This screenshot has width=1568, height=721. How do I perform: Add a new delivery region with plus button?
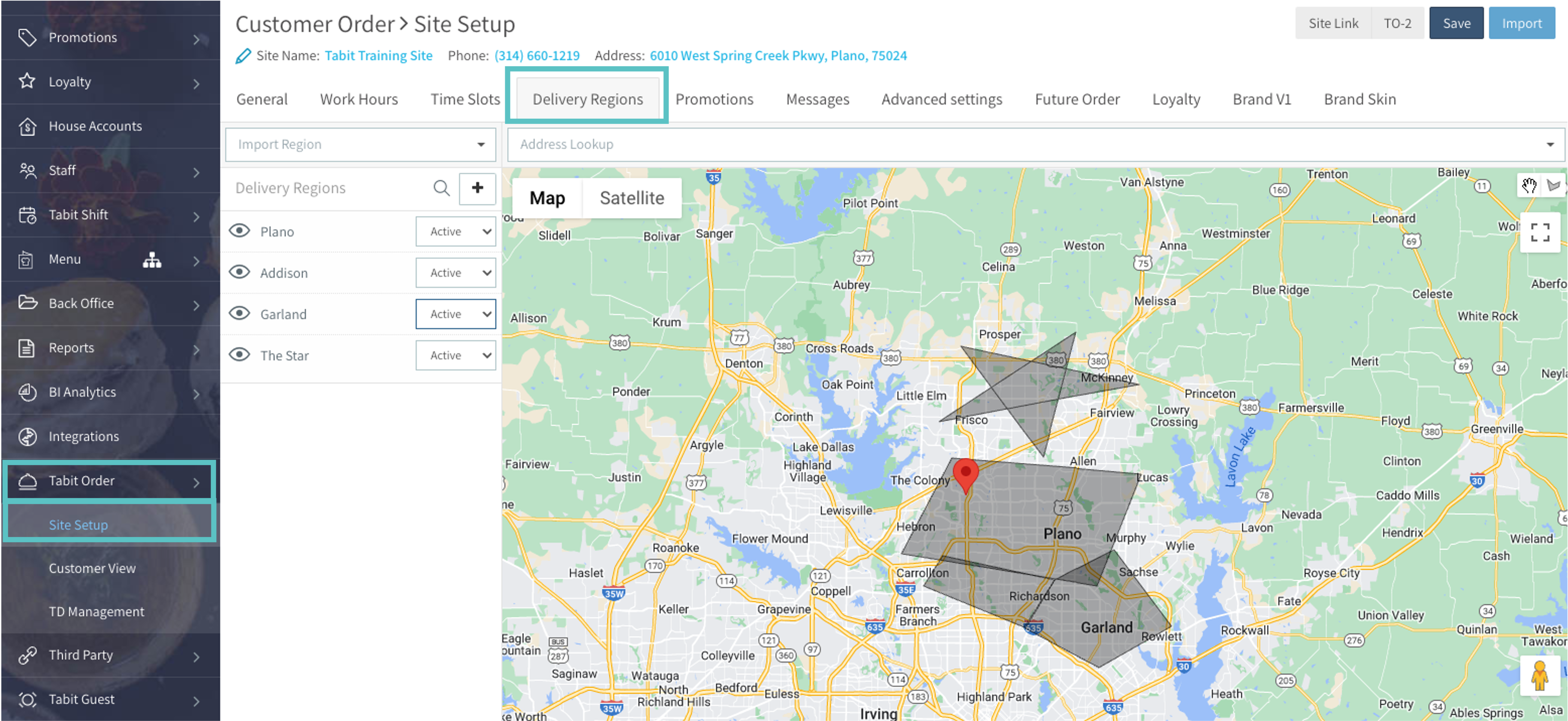click(477, 188)
